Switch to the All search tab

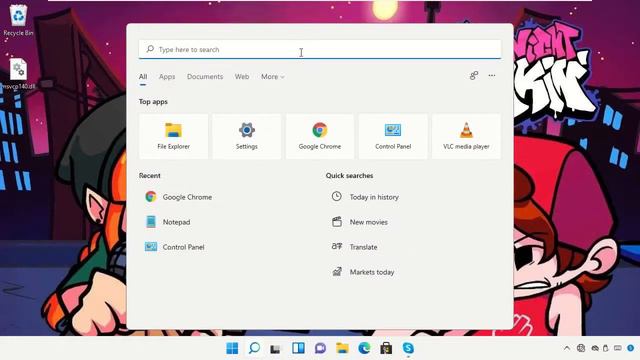pyautogui.click(x=143, y=77)
